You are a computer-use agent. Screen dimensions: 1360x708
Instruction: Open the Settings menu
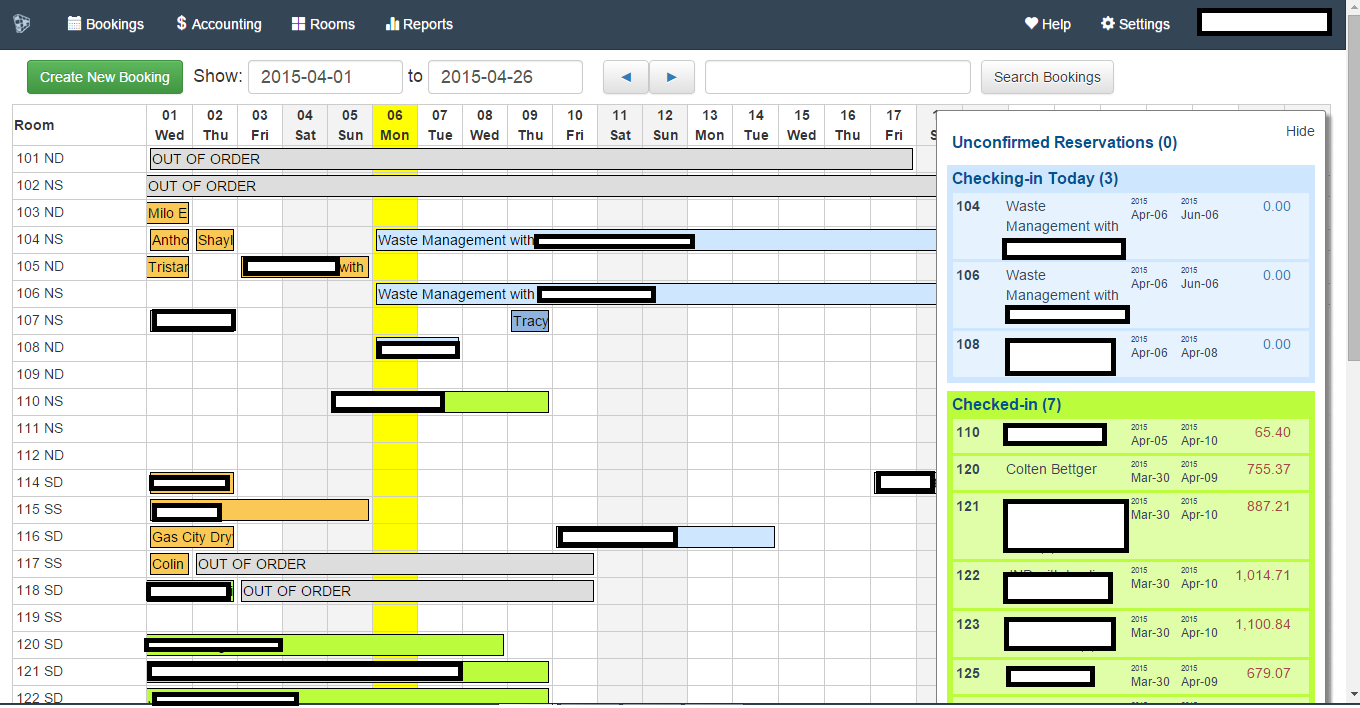point(1135,24)
